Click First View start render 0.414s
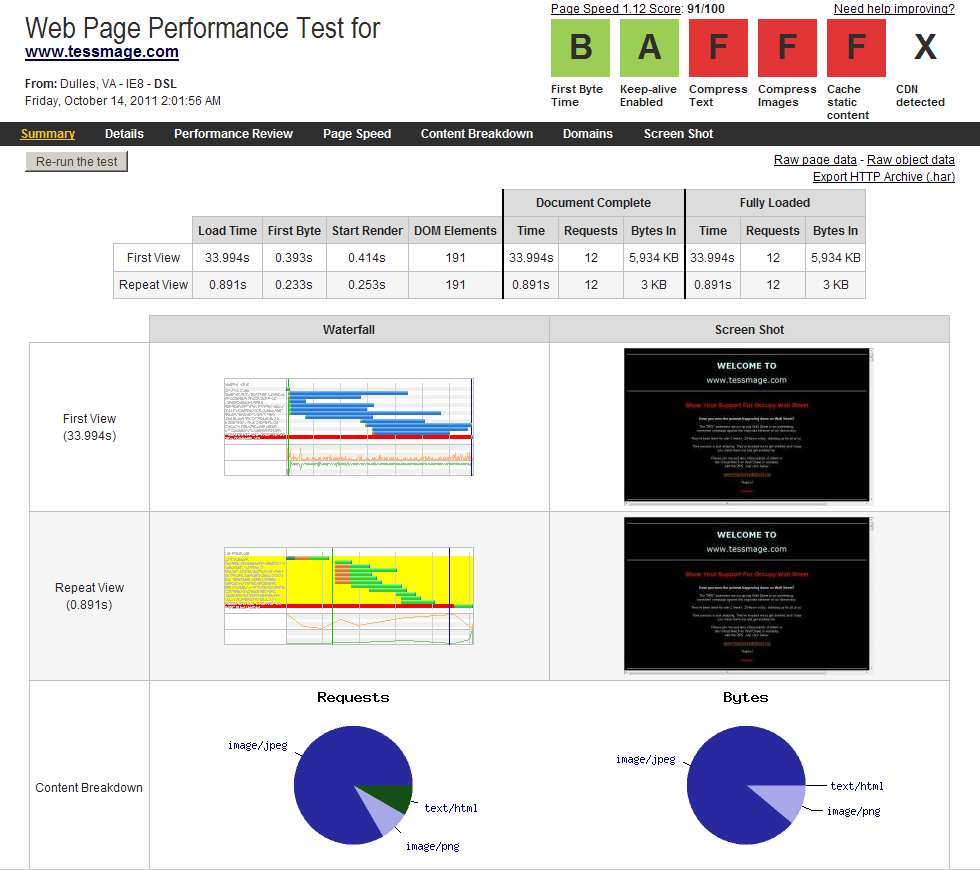 click(367, 258)
